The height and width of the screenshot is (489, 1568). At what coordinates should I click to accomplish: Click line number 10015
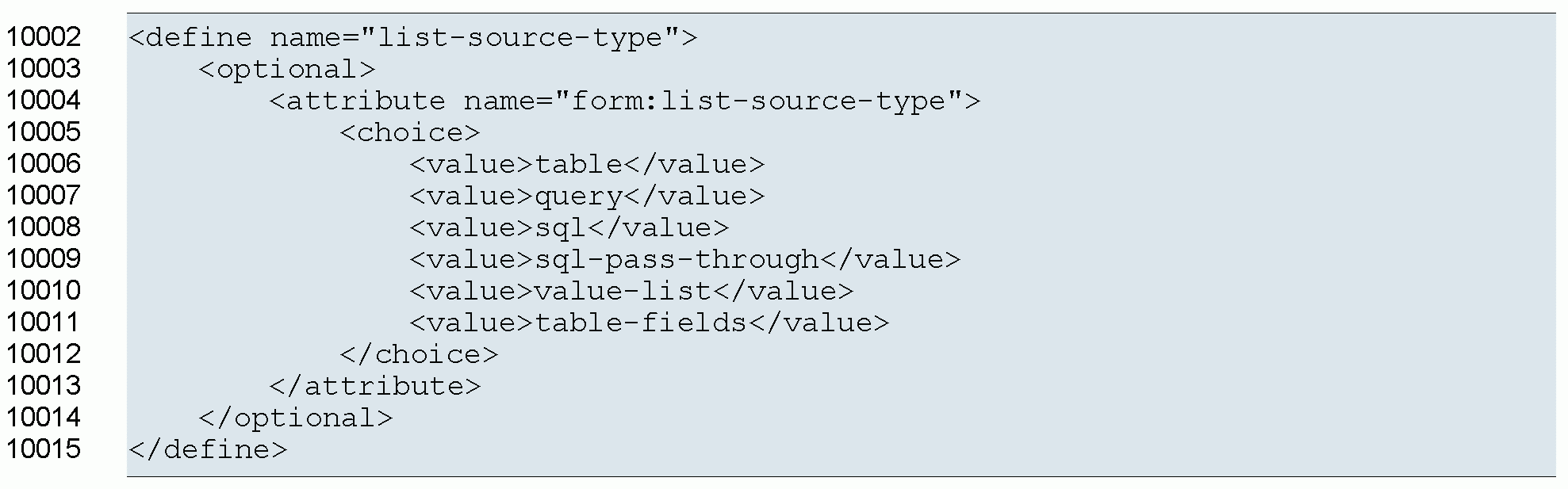click(x=44, y=449)
